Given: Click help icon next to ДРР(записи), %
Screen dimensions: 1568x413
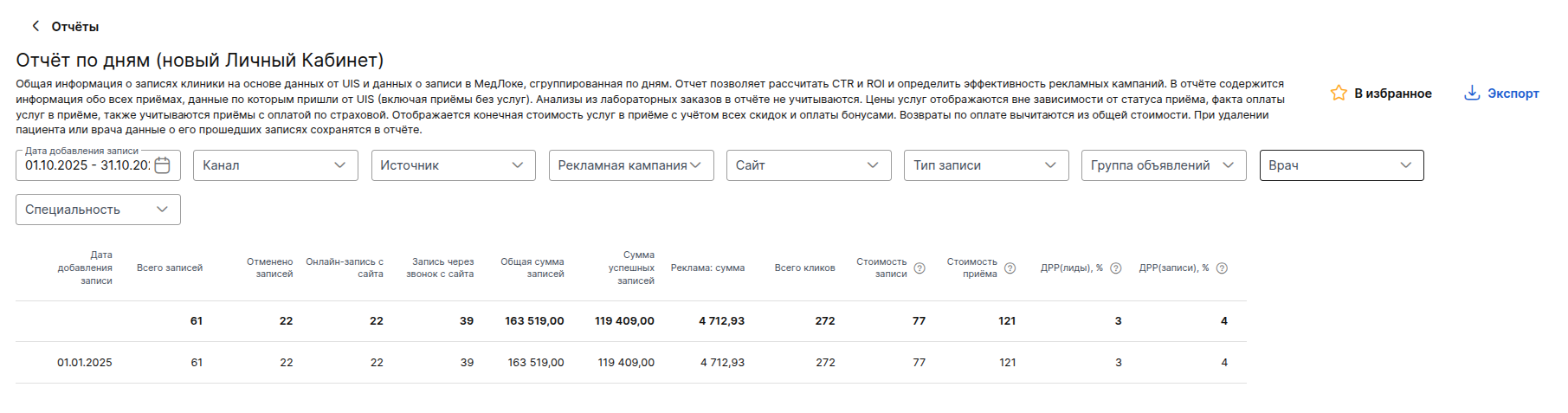Looking at the screenshot, I should click(1222, 268).
